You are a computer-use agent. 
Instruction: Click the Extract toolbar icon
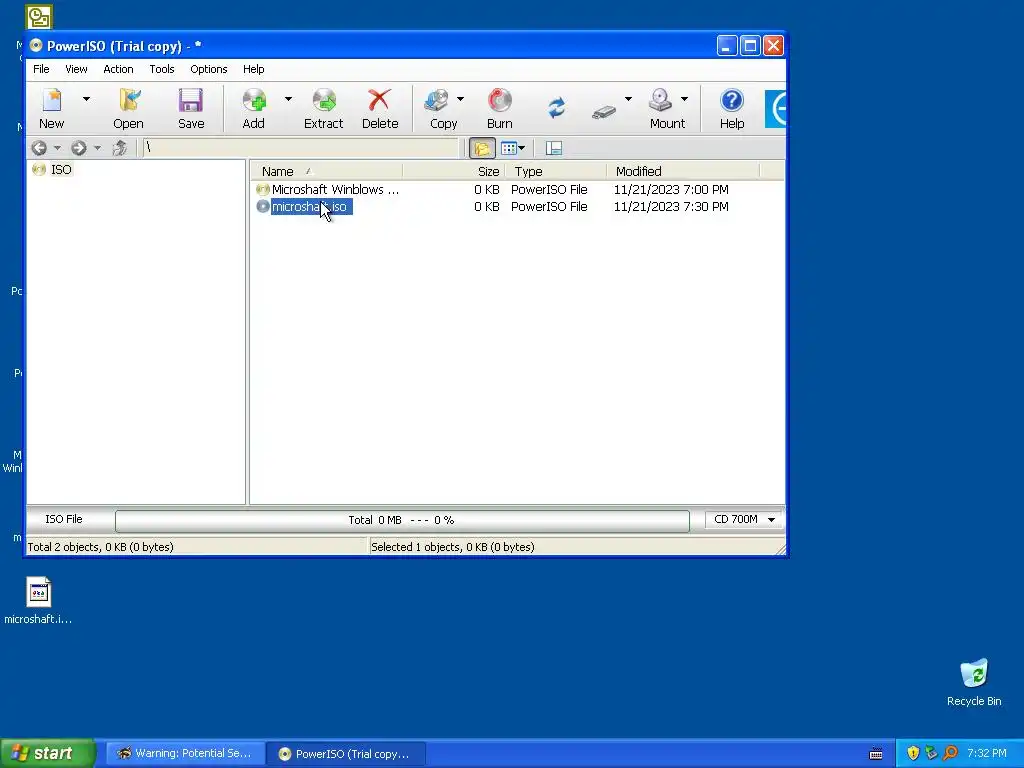[x=323, y=101]
